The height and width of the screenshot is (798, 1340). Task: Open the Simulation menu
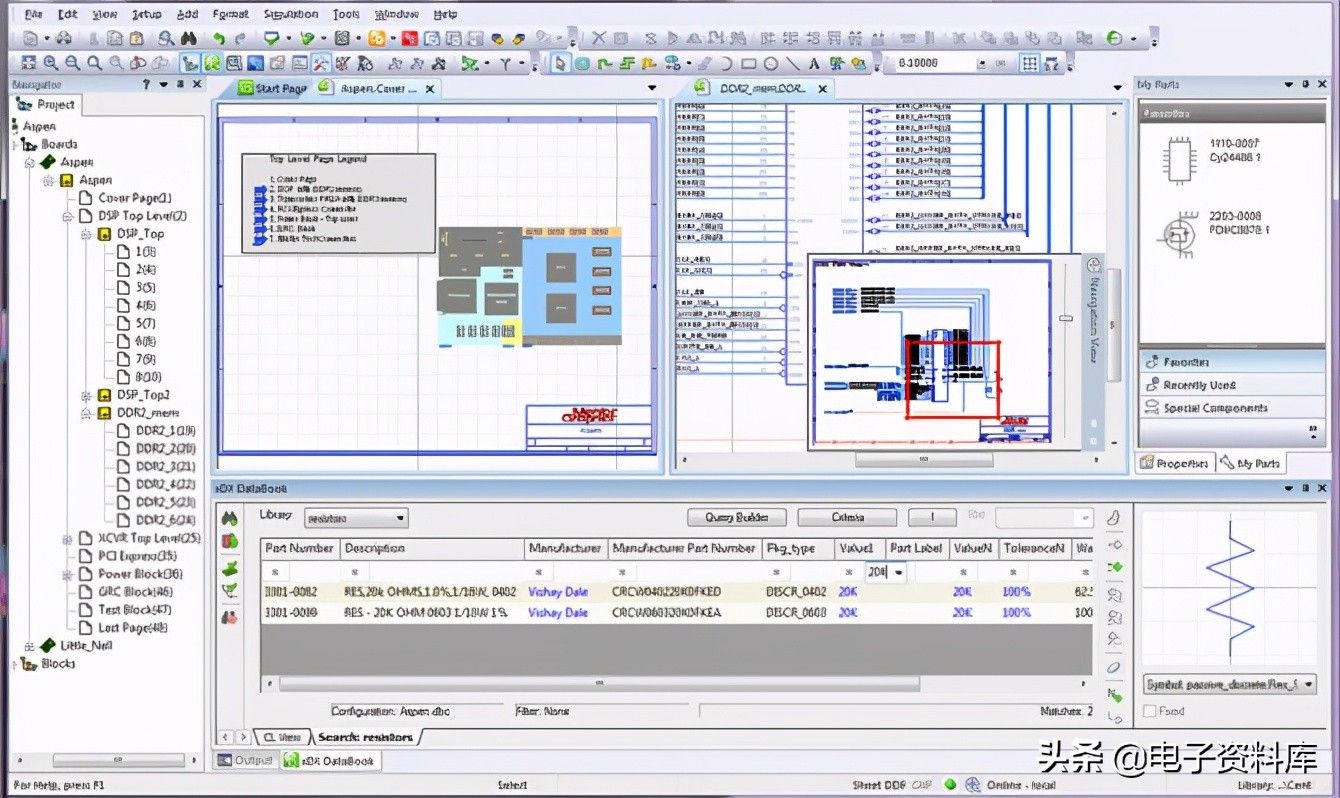pos(291,14)
